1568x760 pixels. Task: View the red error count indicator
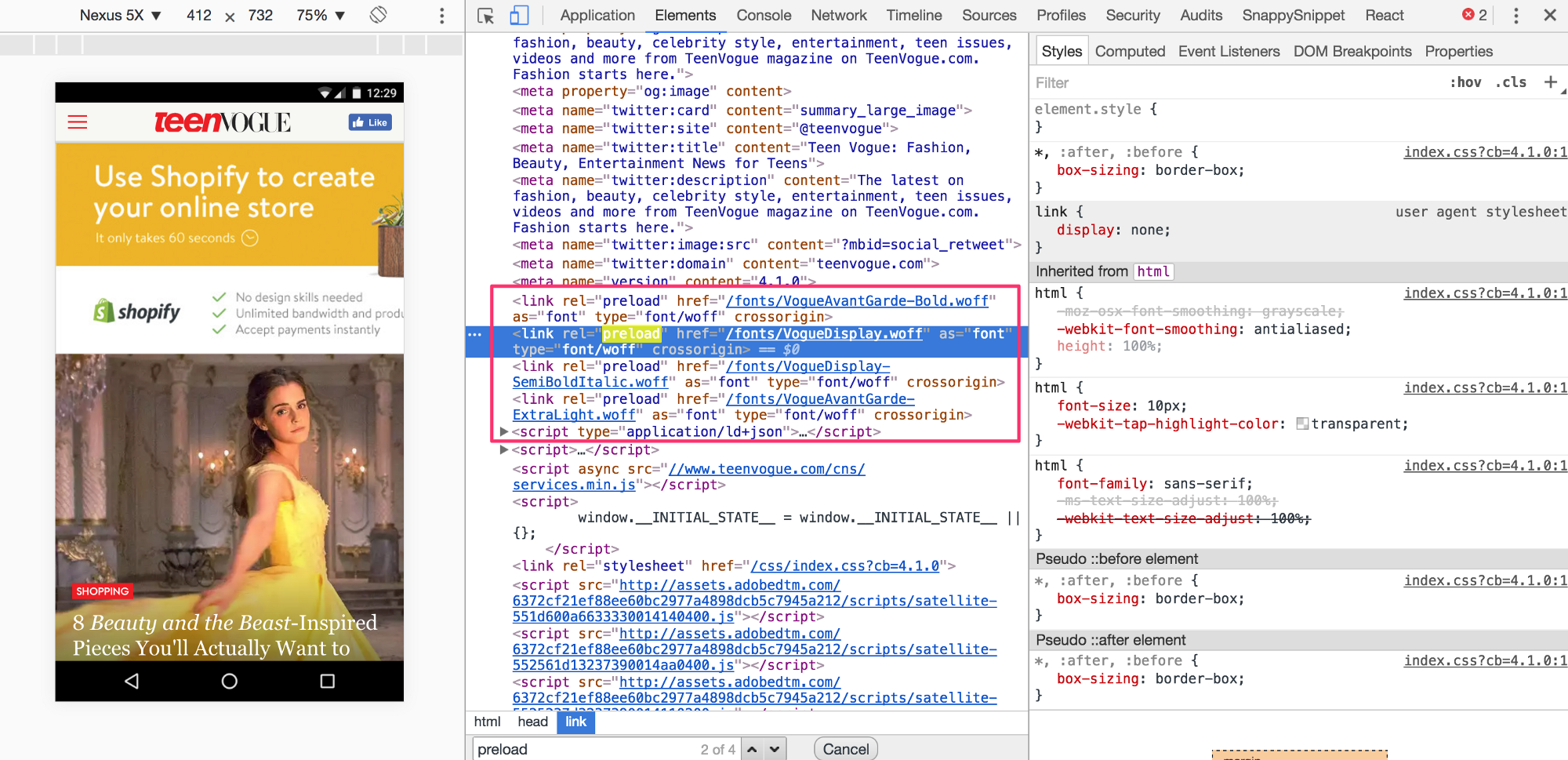tap(1475, 15)
